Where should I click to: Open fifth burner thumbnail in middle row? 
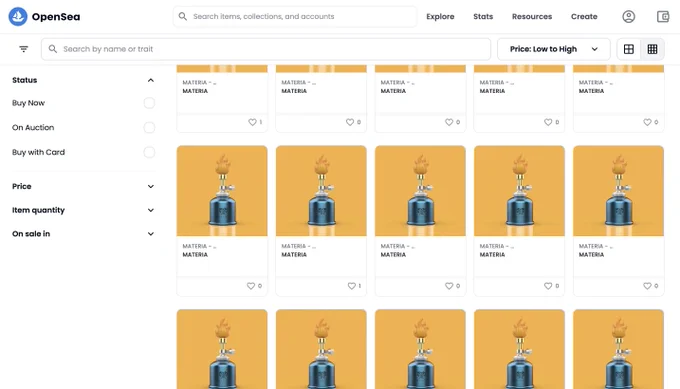tap(618, 191)
